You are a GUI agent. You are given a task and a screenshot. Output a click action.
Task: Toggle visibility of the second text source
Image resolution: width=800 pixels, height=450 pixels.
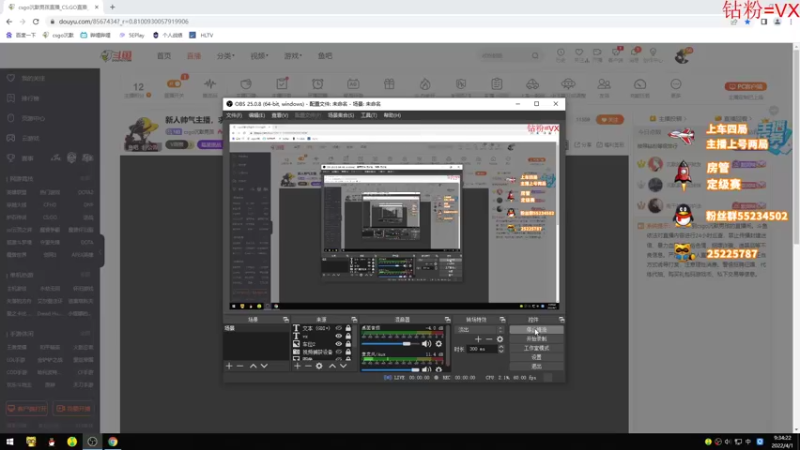pos(338,336)
